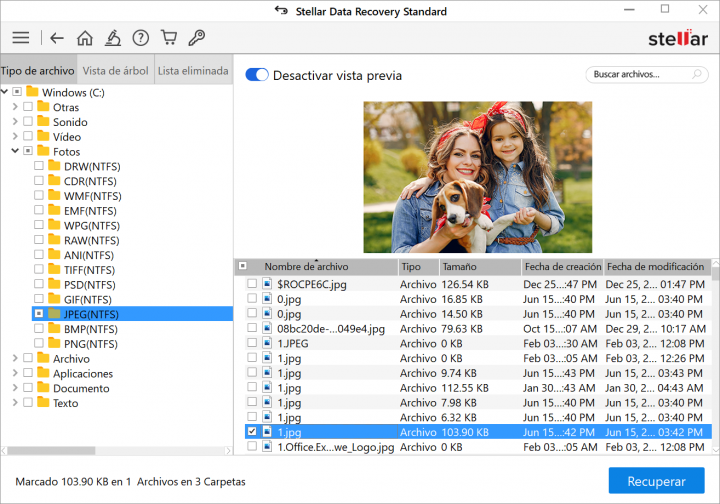Toggle the Desactivar vista previa switch

click(257, 75)
